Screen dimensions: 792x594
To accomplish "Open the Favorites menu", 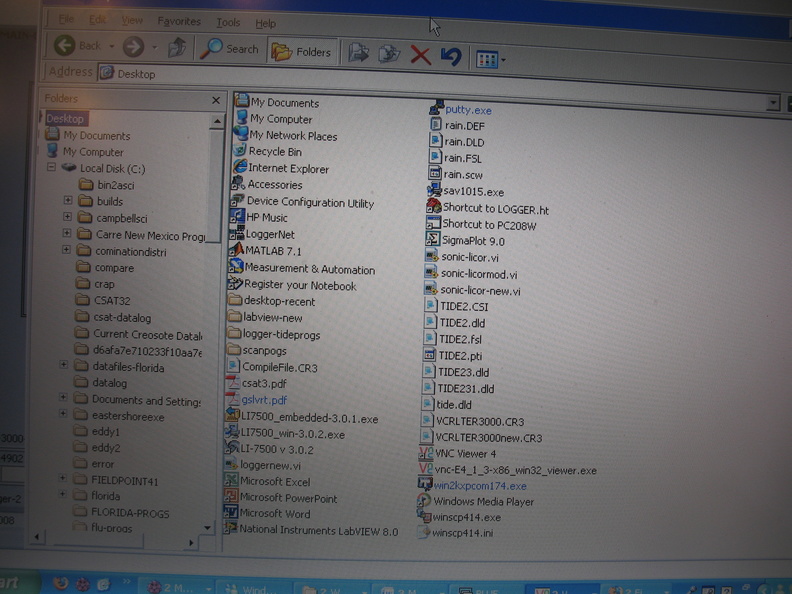I will 179,21.
